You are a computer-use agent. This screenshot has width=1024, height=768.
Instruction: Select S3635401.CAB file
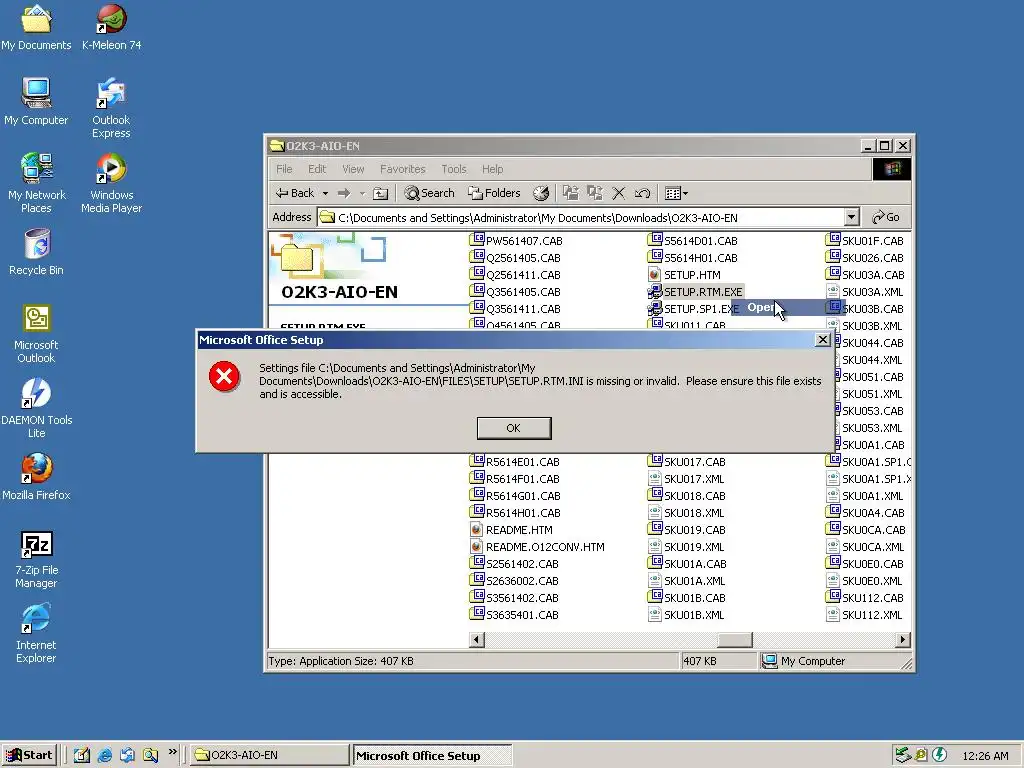click(514, 615)
